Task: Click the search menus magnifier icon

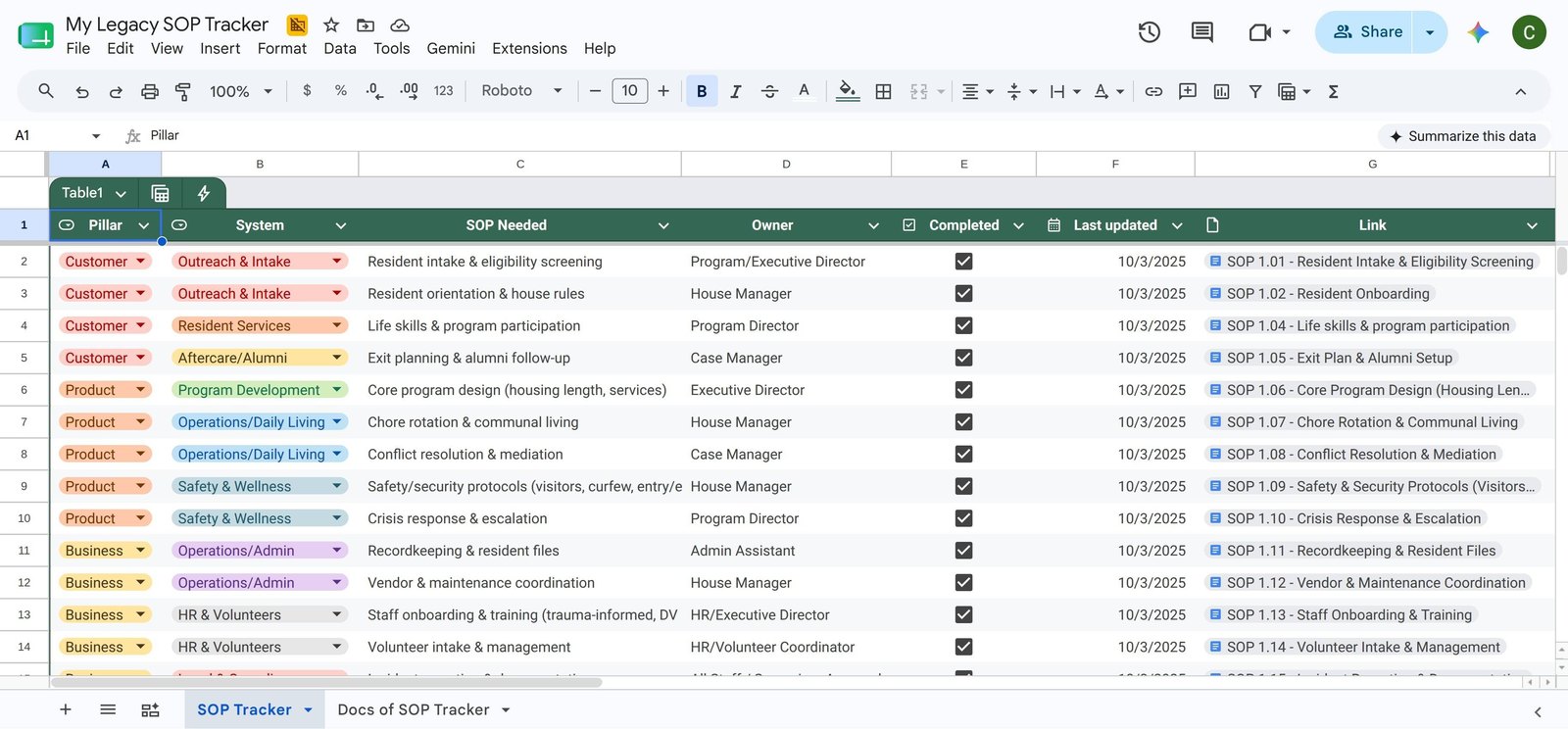Action: (x=46, y=91)
